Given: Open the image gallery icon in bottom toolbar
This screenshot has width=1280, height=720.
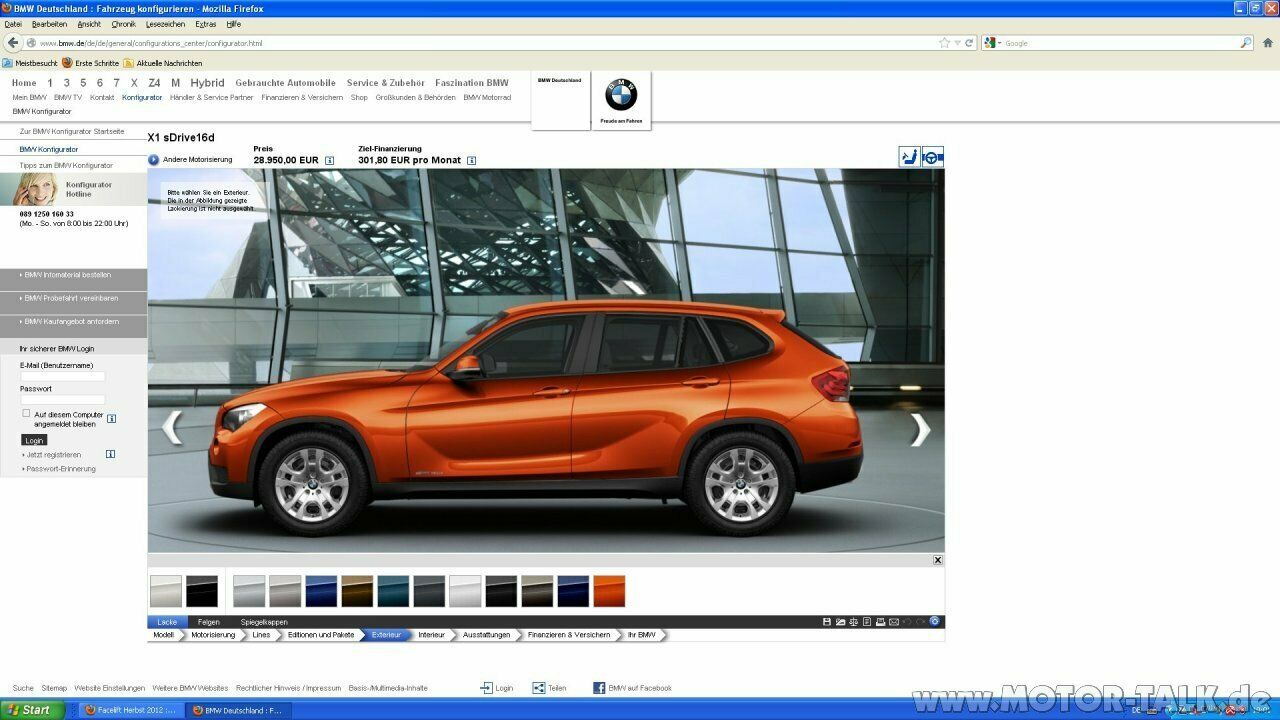Looking at the screenshot, I should click(x=840, y=621).
